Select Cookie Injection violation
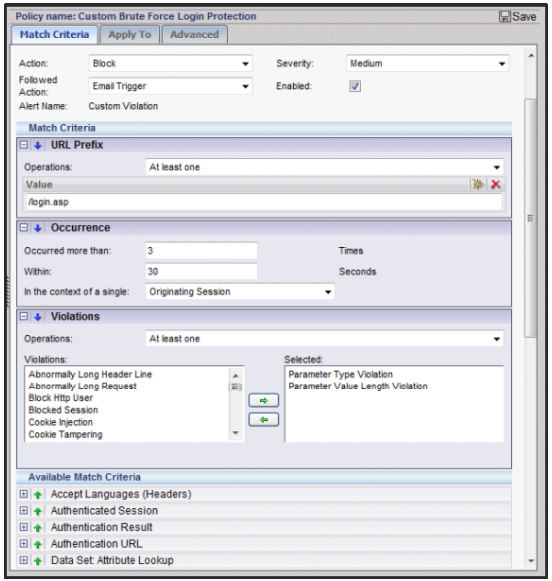The width and height of the screenshot is (552, 581). [61, 422]
